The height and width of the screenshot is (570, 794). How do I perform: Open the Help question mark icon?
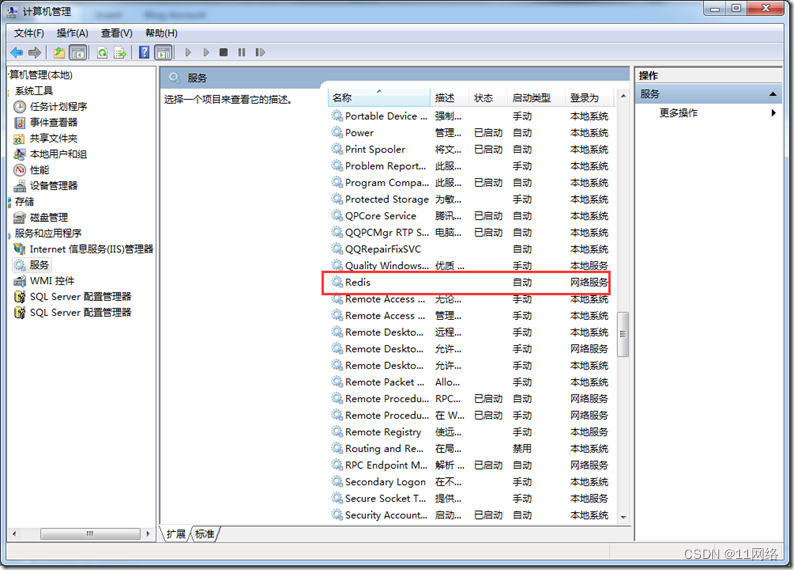144,52
